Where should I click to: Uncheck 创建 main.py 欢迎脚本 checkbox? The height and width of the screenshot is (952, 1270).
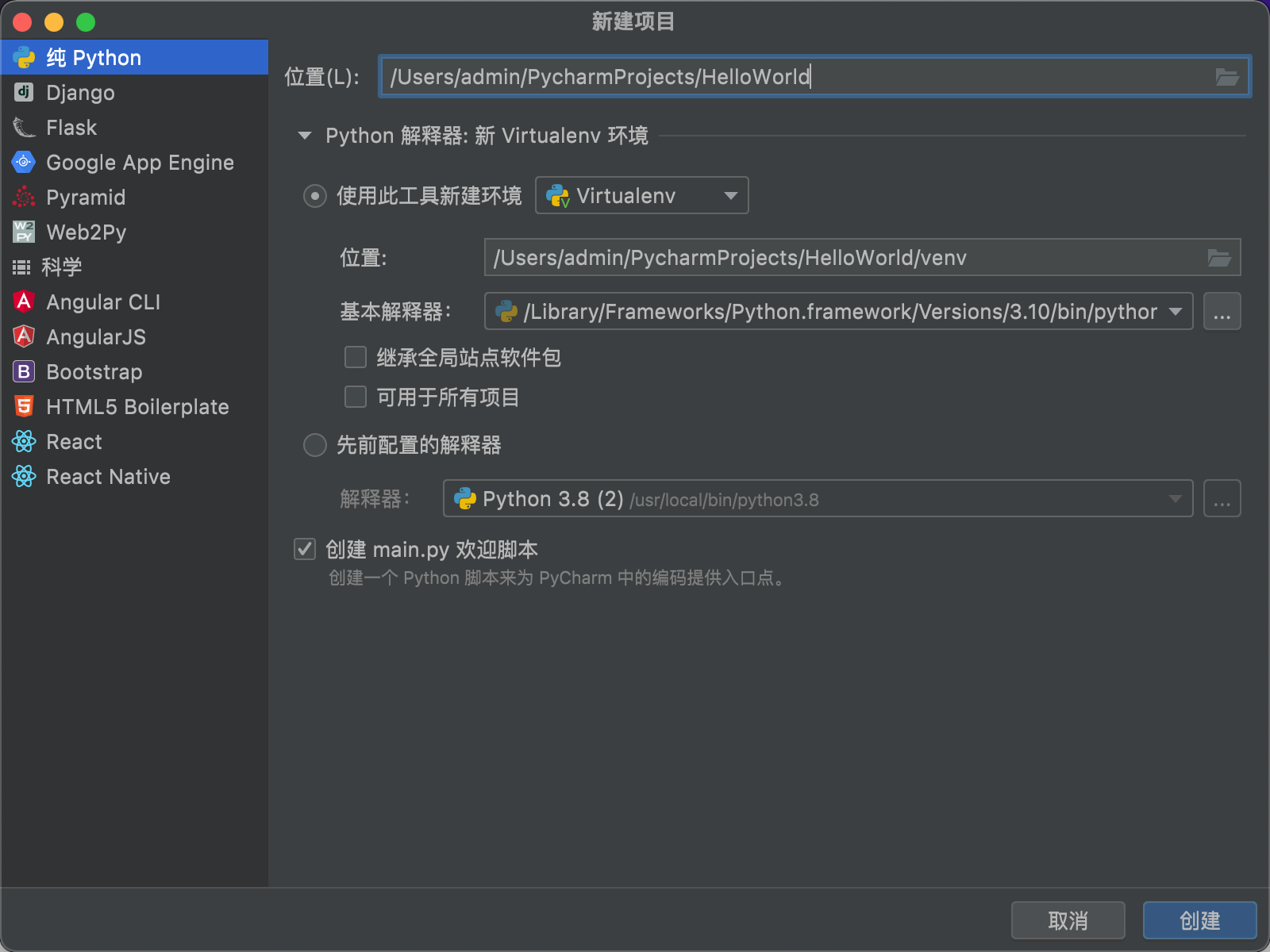click(x=305, y=549)
